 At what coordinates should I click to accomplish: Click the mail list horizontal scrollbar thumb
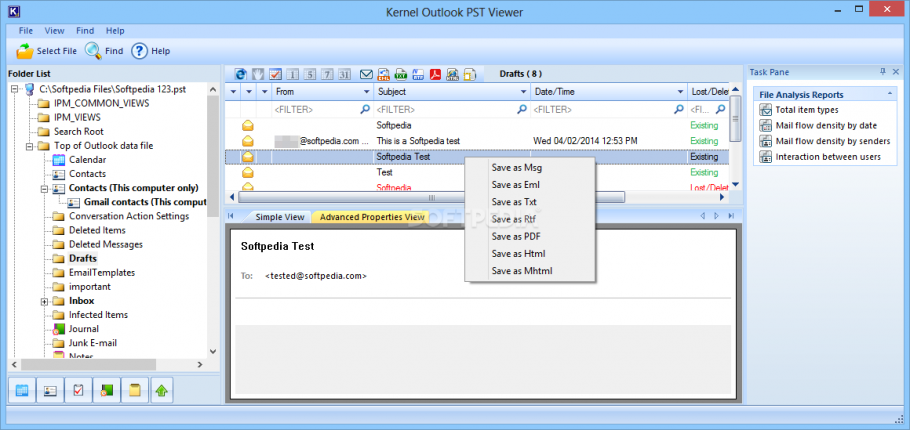(x=430, y=197)
